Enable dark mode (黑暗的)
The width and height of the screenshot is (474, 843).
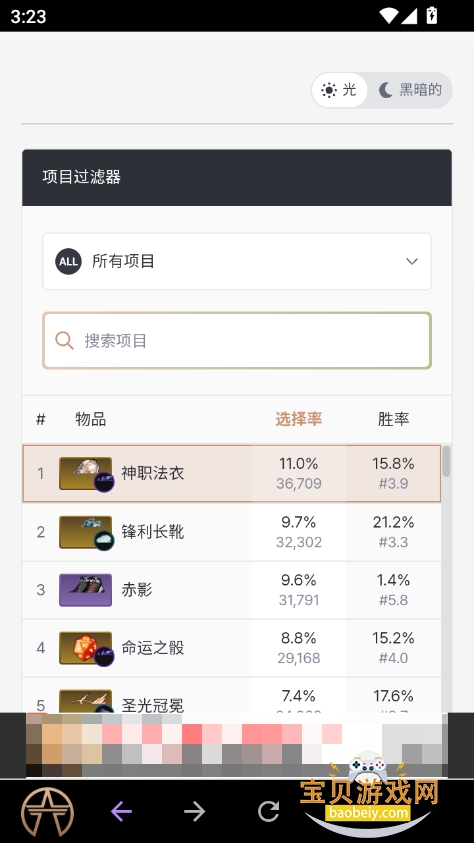tap(410, 90)
